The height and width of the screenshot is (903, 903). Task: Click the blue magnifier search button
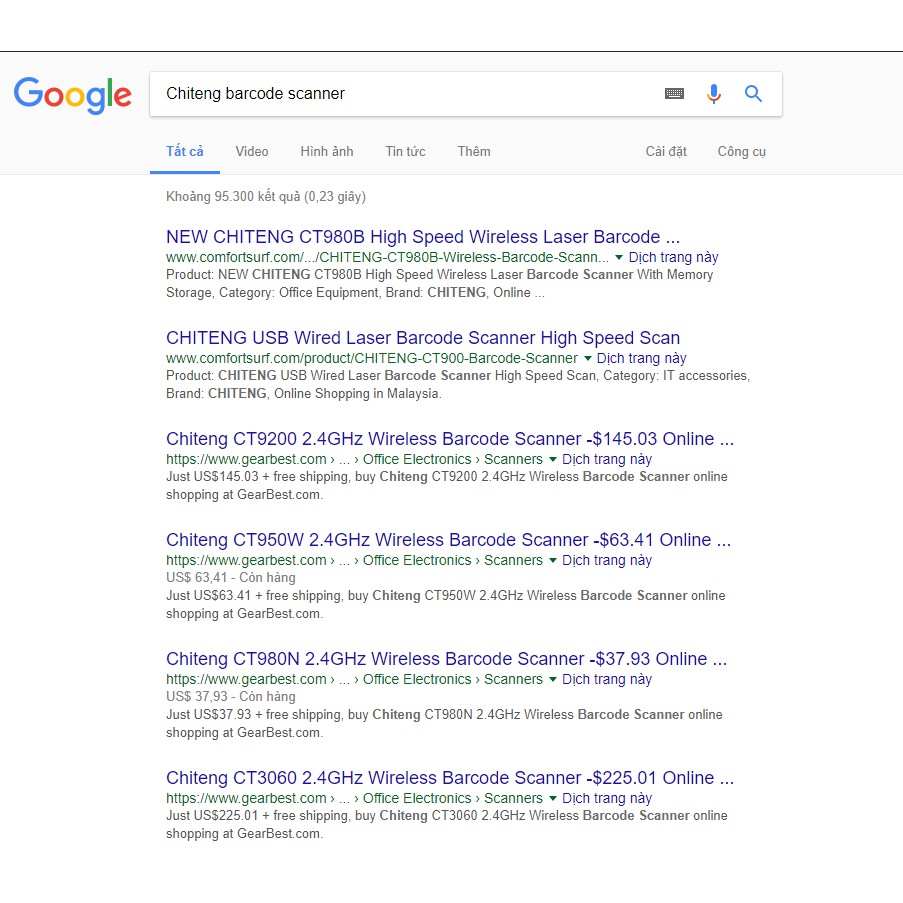pyautogui.click(x=753, y=94)
